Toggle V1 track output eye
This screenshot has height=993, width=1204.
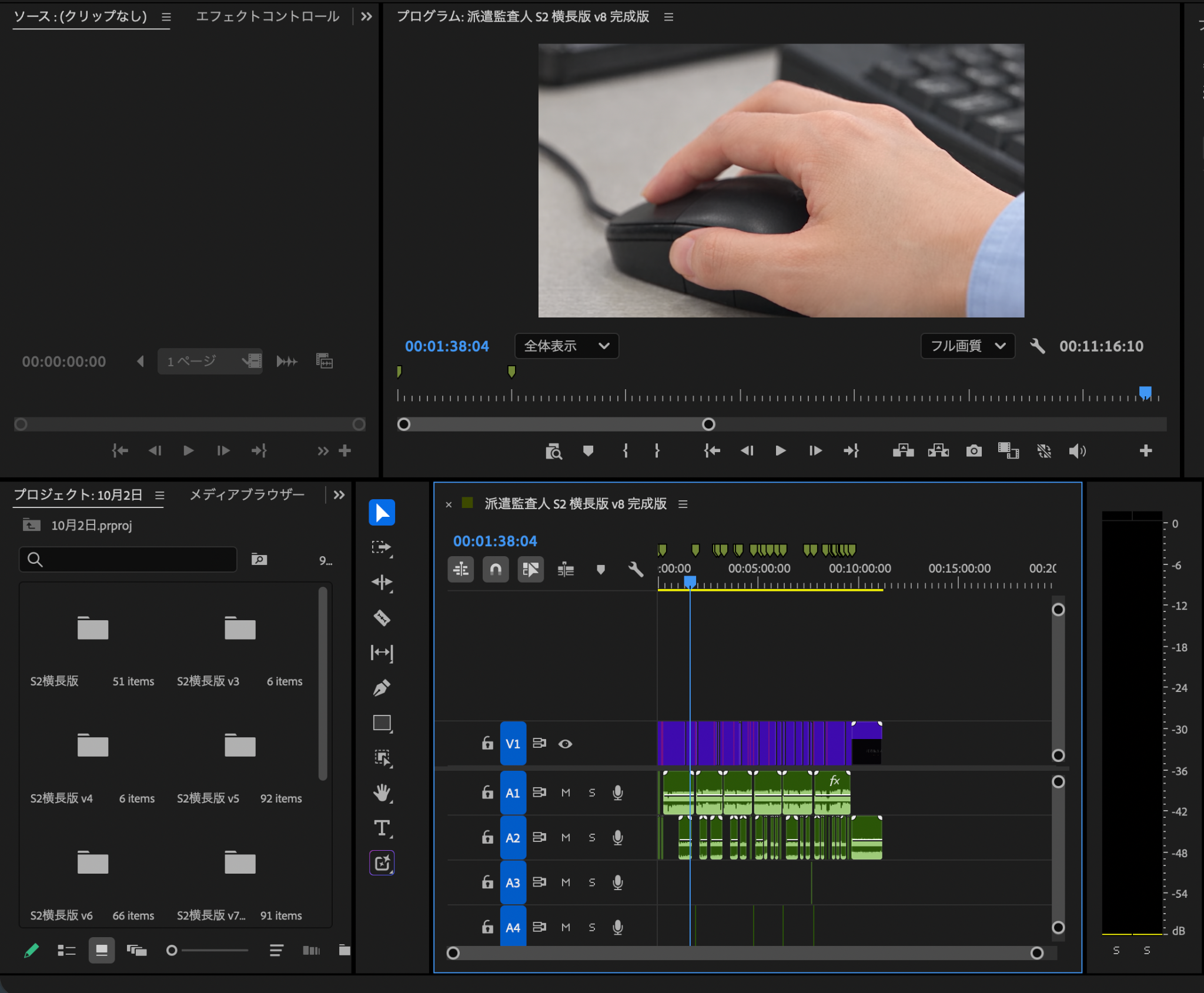pos(565,744)
